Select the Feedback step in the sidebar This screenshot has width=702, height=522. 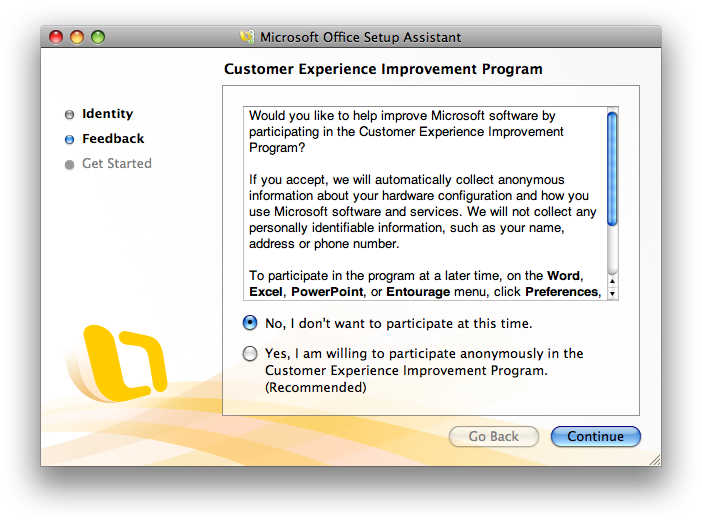(x=113, y=139)
